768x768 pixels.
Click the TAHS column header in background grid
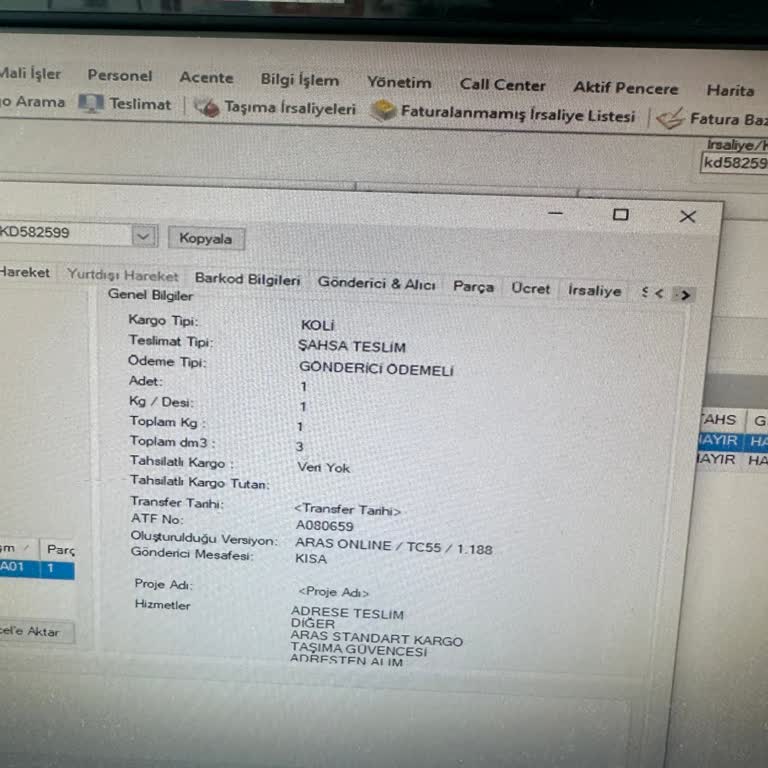point(719,420)
